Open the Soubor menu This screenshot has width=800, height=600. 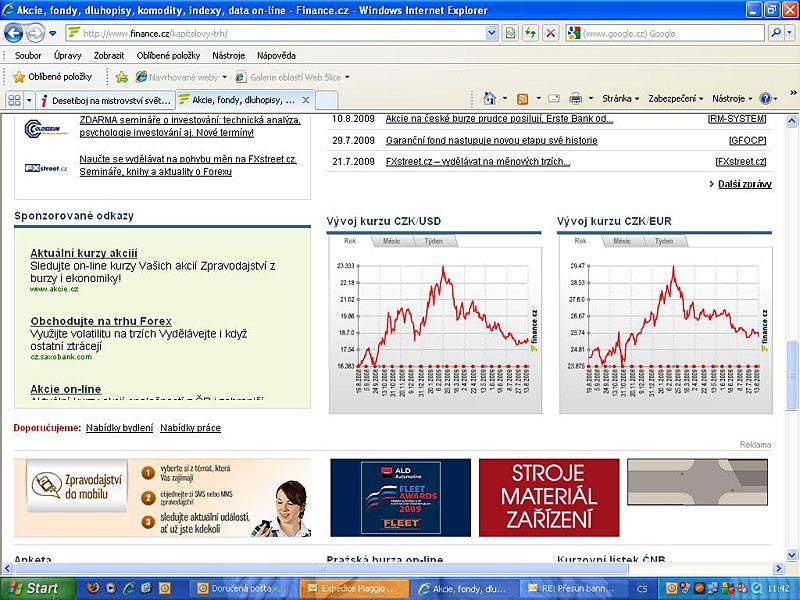pos(28,56)
